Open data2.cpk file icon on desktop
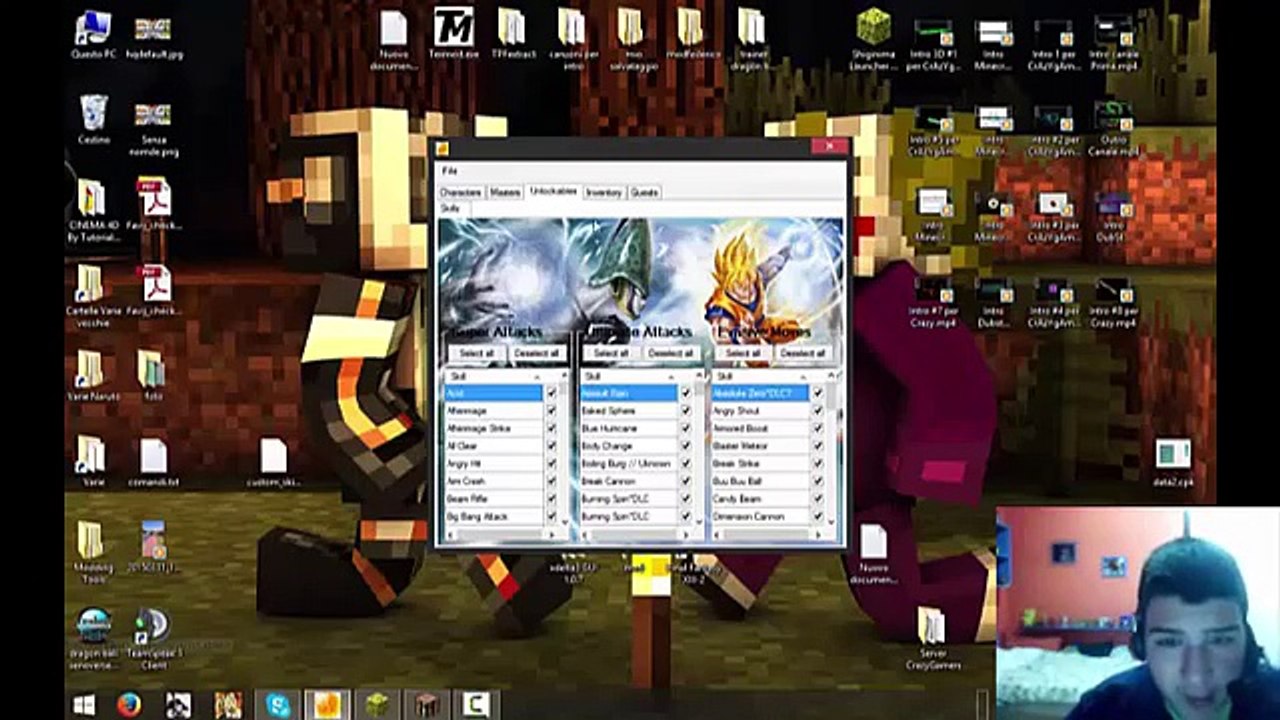 pos(1172,463)
